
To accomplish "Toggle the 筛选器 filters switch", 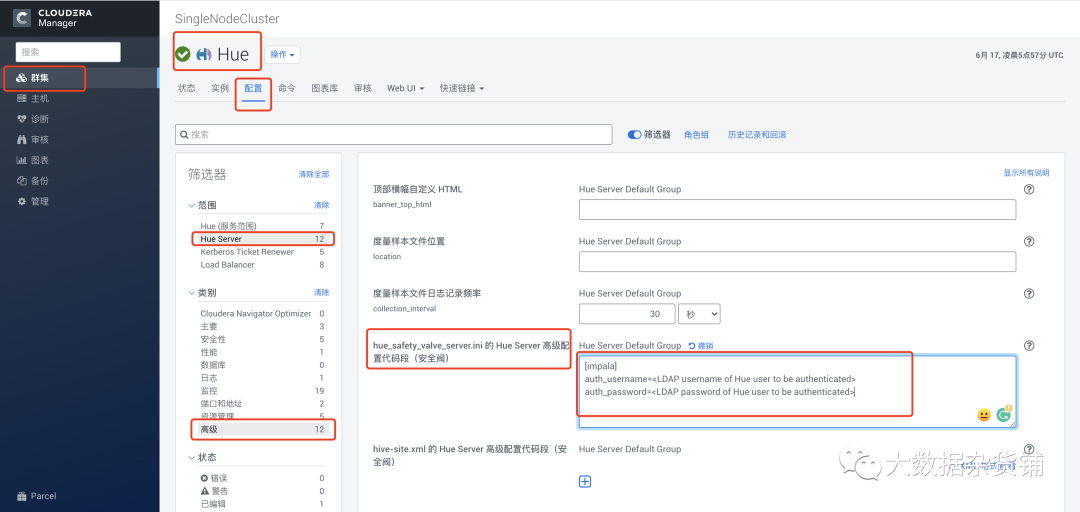I will [x=634, y=135].
